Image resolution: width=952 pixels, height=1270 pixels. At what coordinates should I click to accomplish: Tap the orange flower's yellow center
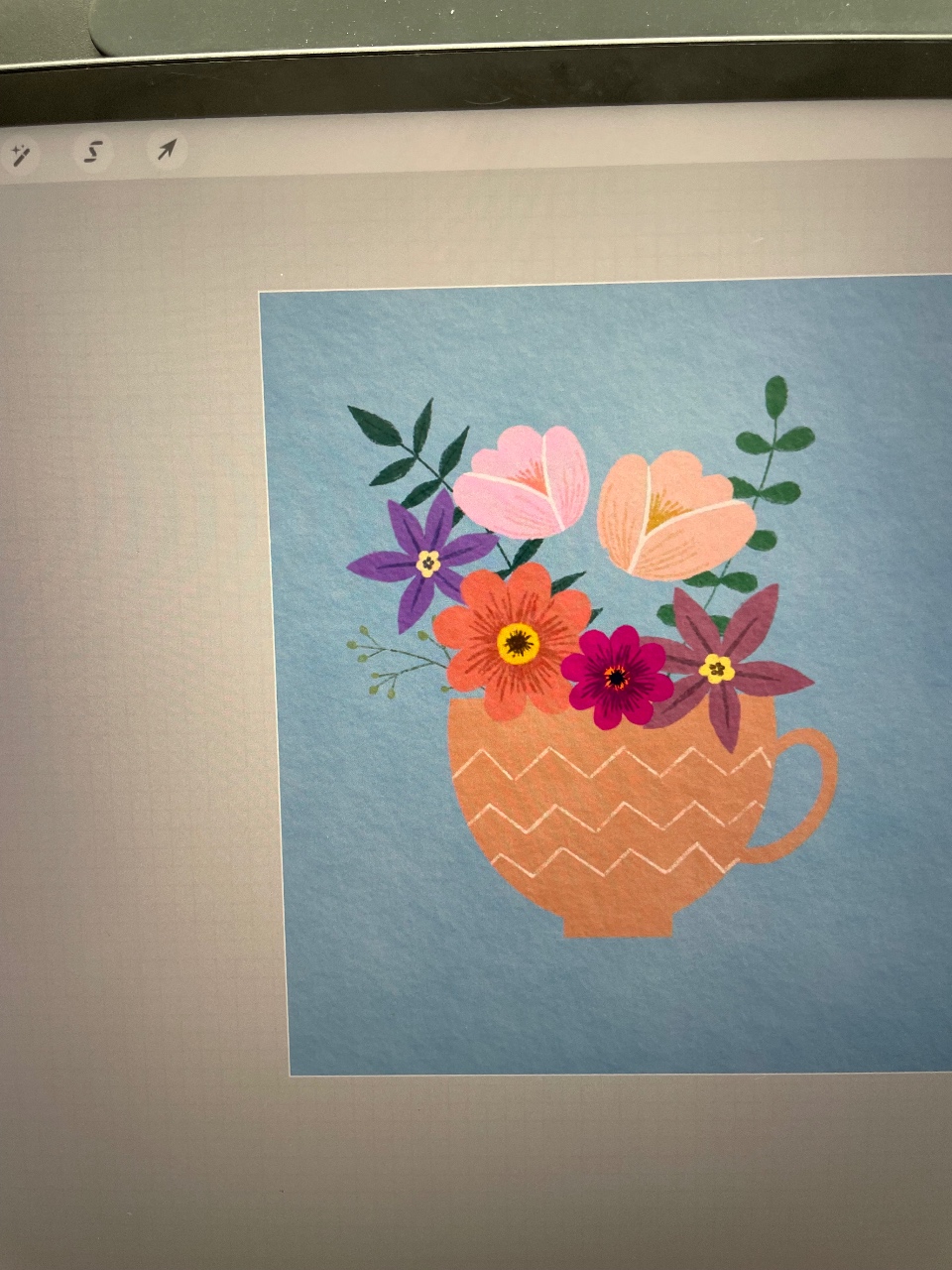518,643
